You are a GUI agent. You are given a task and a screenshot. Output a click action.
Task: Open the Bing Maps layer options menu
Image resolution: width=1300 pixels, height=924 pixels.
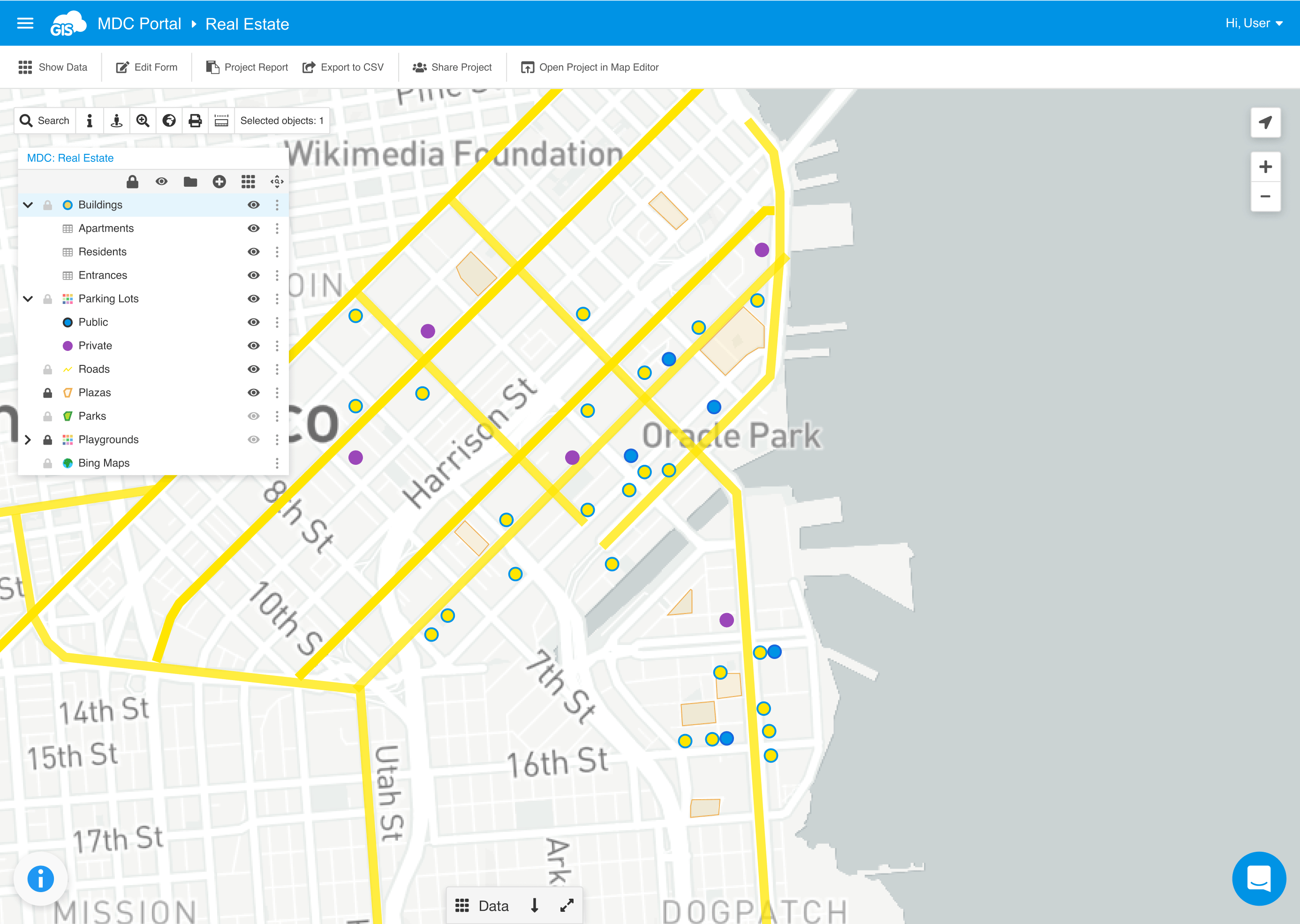click(x=277, y=462)
